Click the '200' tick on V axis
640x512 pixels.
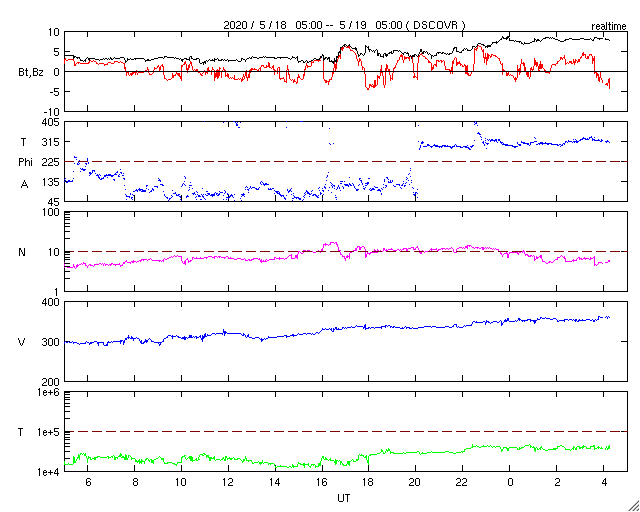52,382
